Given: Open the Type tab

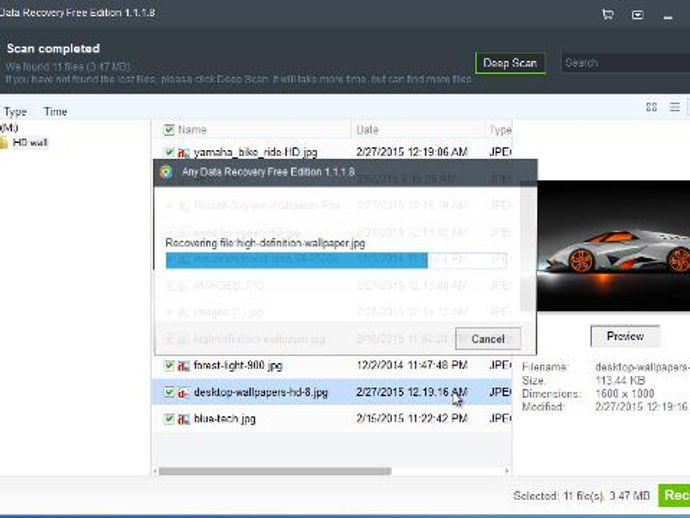Looking at the screenshot, I should point(15,112).
